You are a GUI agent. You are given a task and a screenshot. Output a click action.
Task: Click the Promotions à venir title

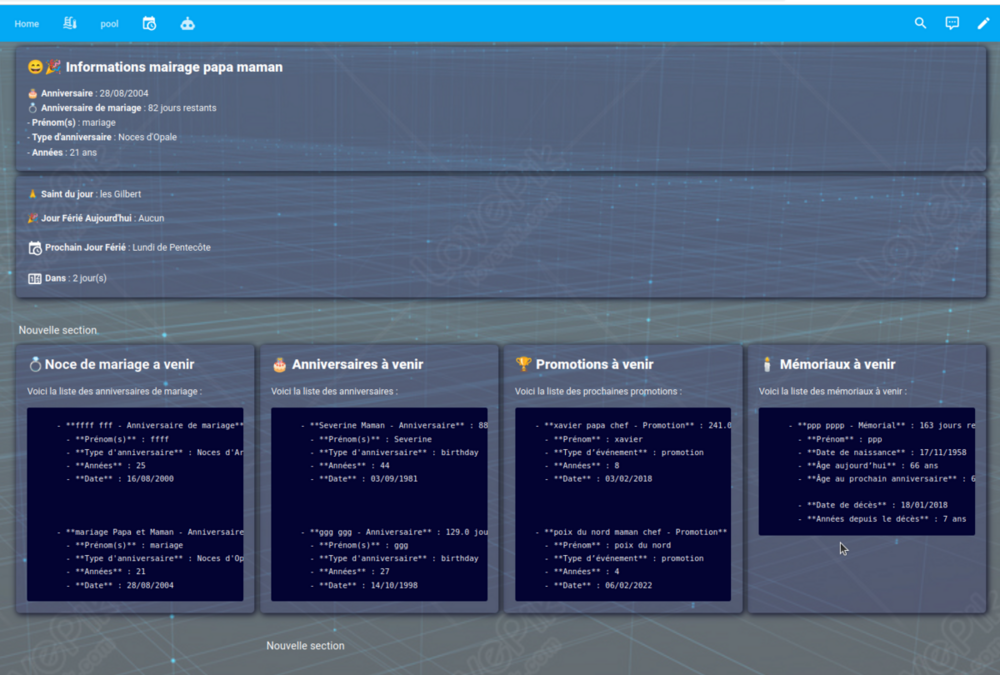click(x=594, y=364)
